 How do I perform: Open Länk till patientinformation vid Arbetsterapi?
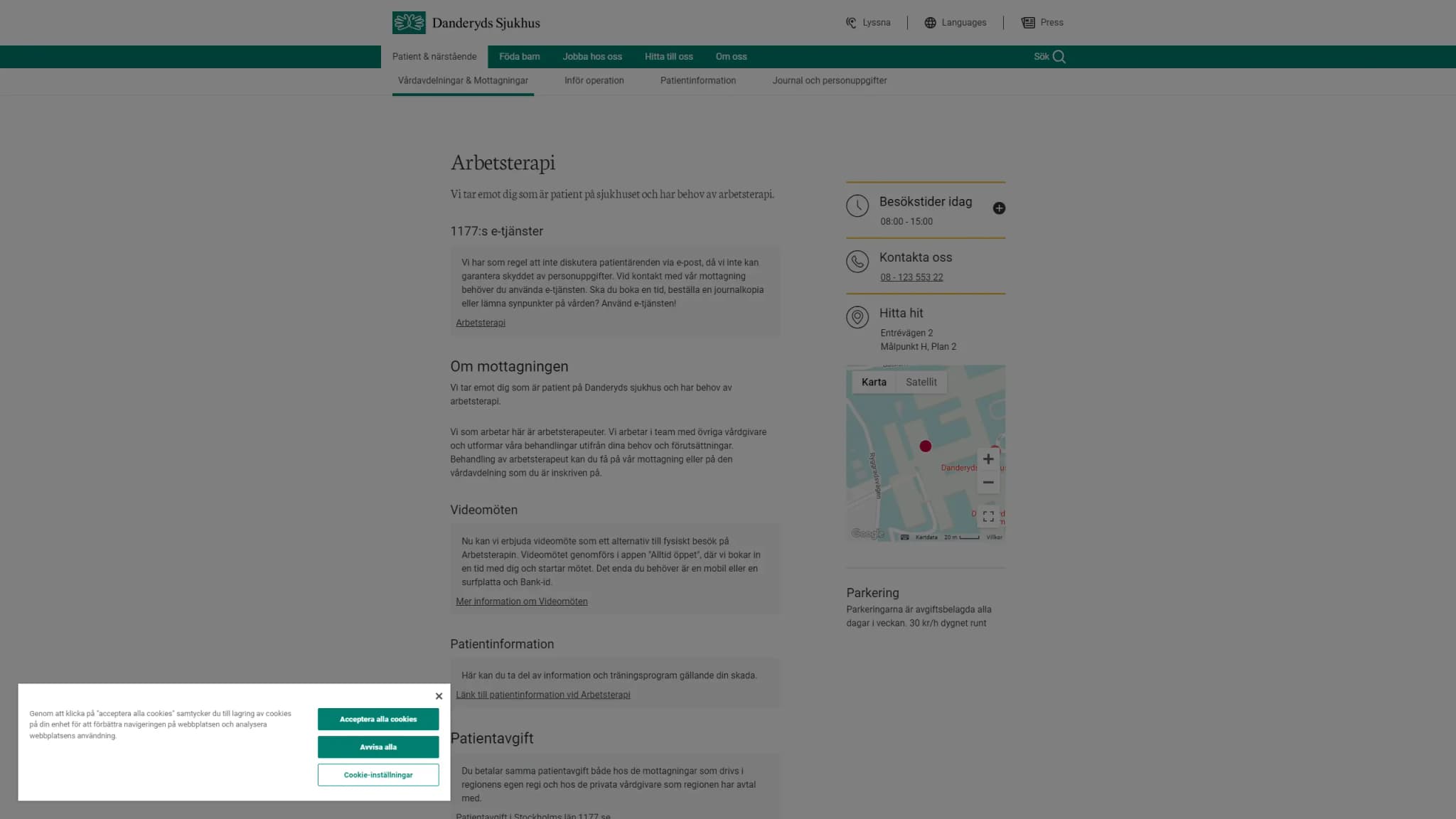click(x=543, y=695)
